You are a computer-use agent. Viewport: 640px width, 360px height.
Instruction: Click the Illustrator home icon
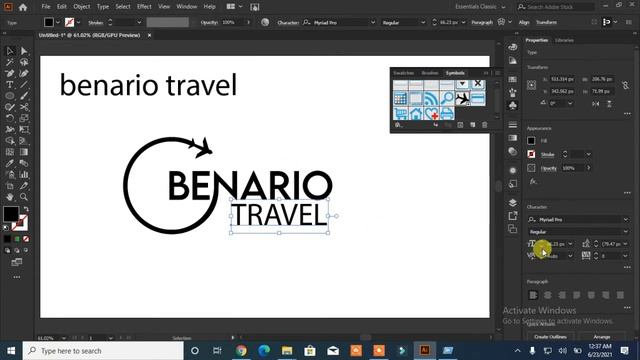23,7
